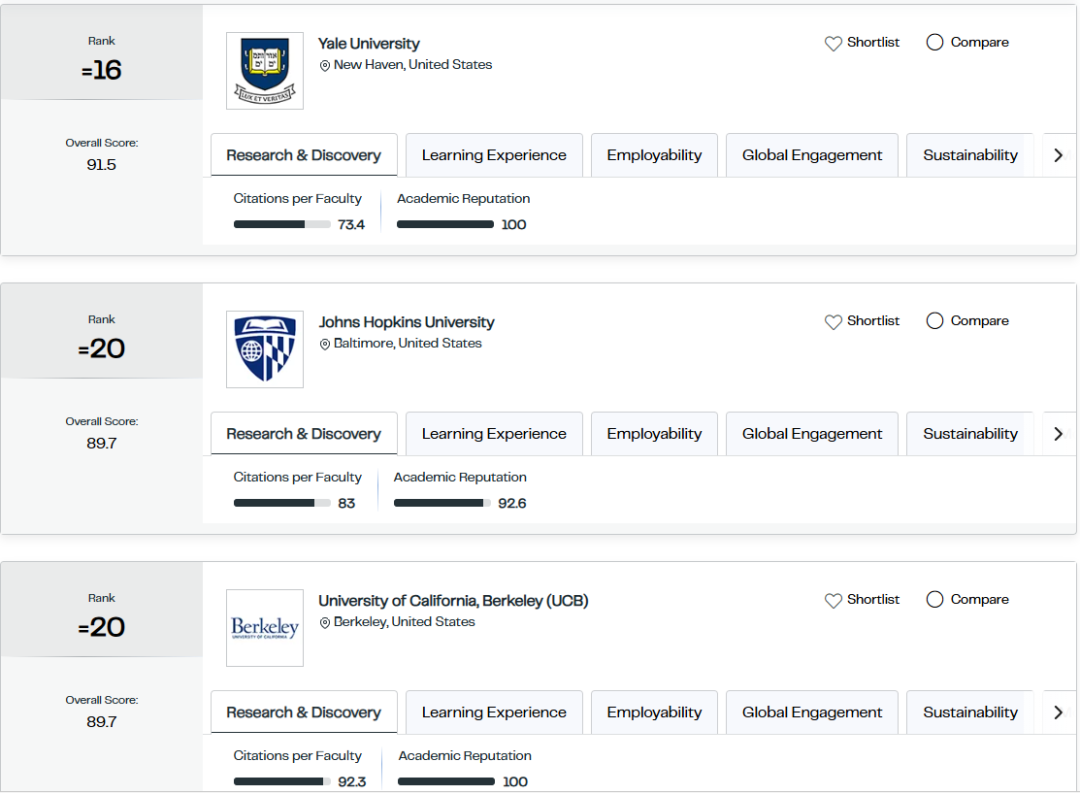
Task: Click the =20 rank of Johns Hopkins
Action: (101, 349)
